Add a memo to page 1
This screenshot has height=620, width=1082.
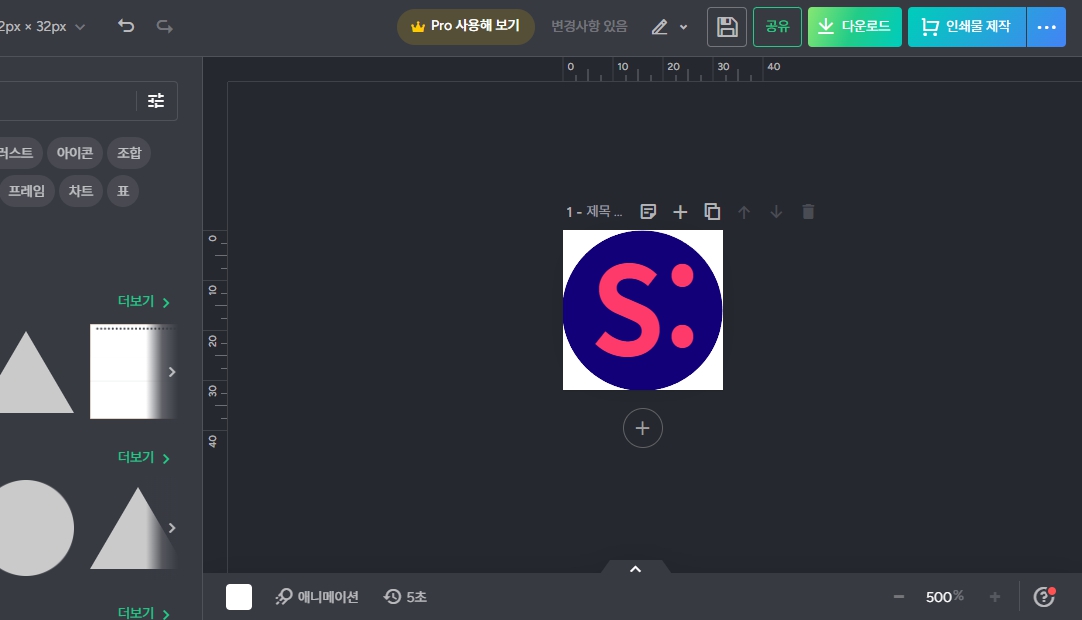[648, 211]
